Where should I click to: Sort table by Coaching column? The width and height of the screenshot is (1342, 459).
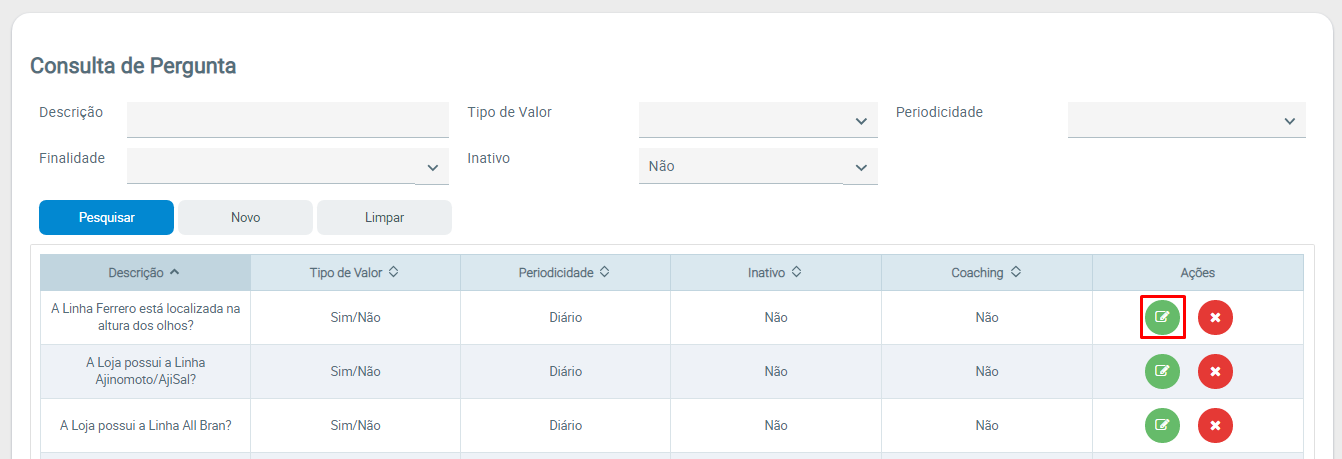pyautogui.click(x=986, y=272)
